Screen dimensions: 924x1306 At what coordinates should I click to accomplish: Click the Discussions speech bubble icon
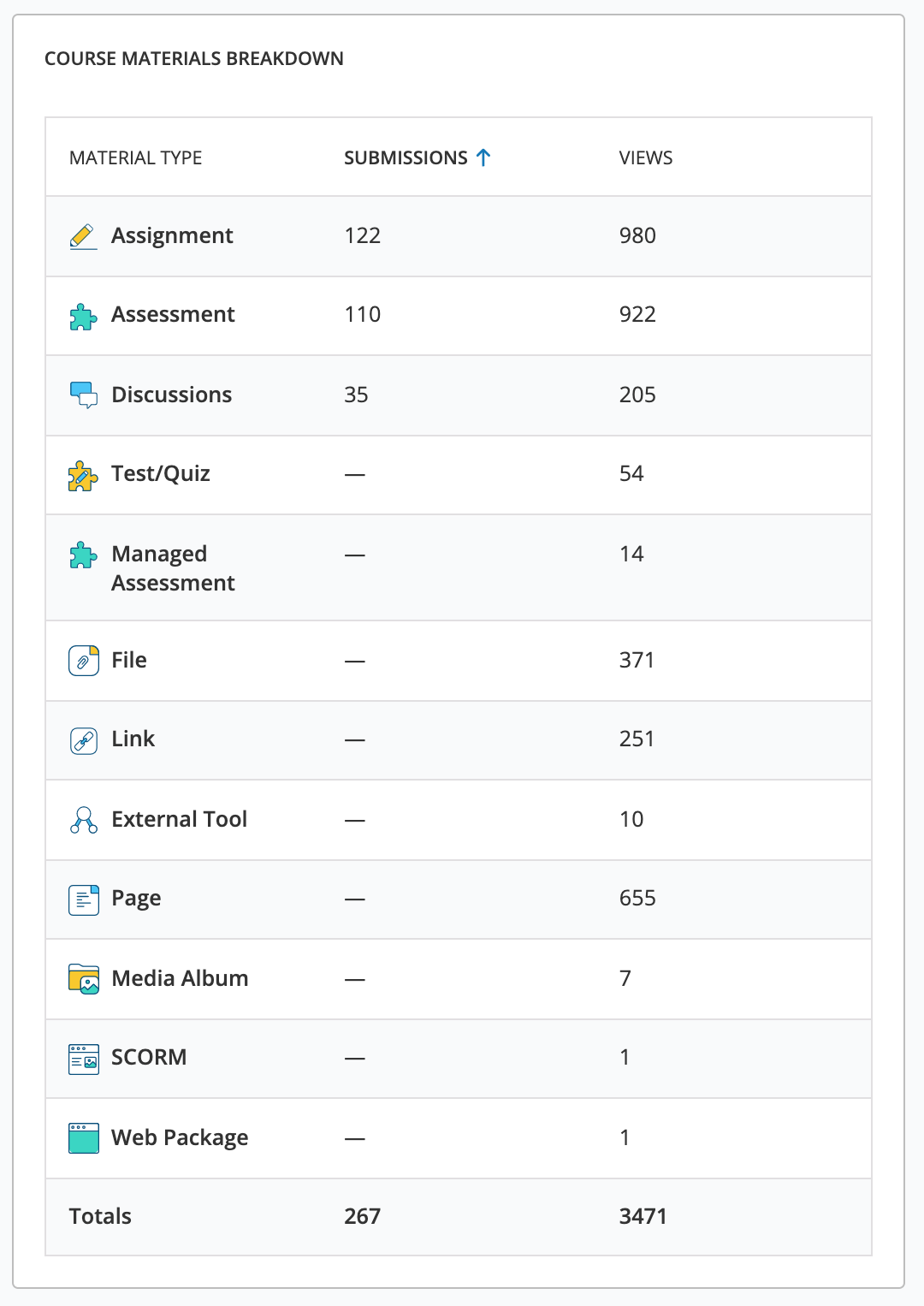point(83,395)
